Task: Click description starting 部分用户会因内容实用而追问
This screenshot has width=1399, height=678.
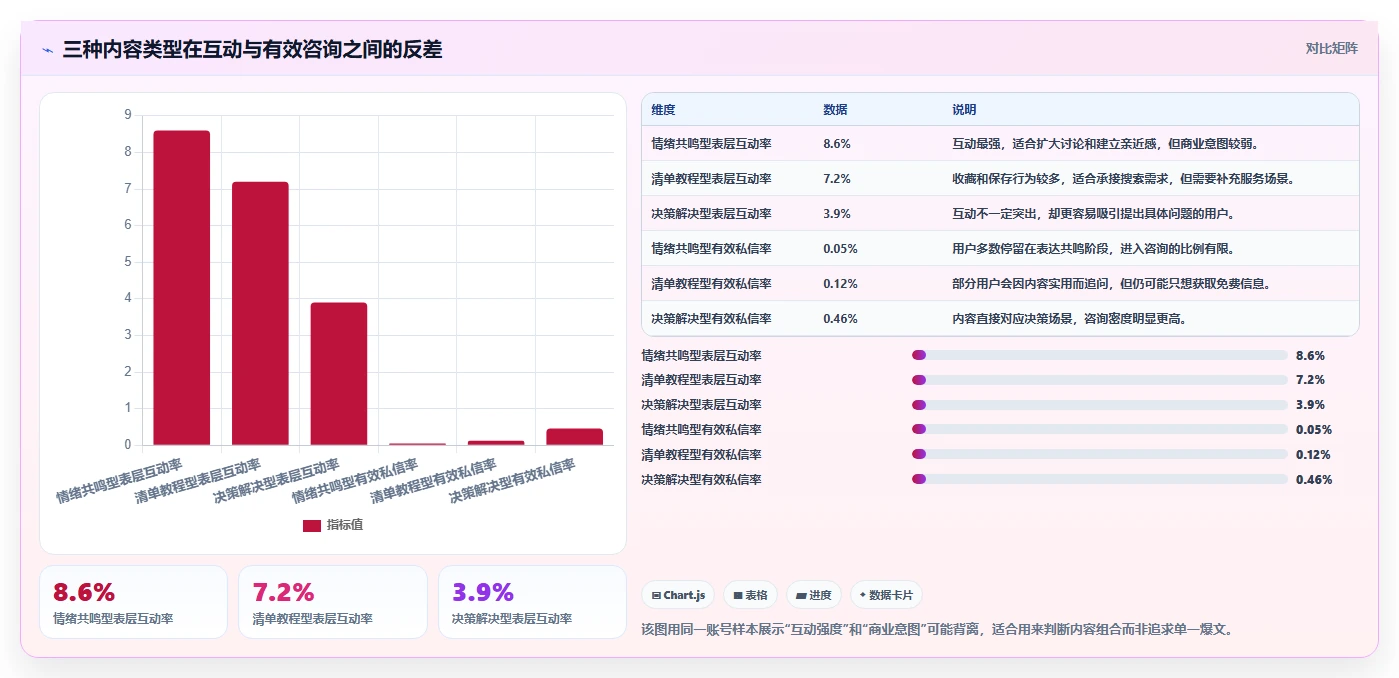Action: 1112,284
